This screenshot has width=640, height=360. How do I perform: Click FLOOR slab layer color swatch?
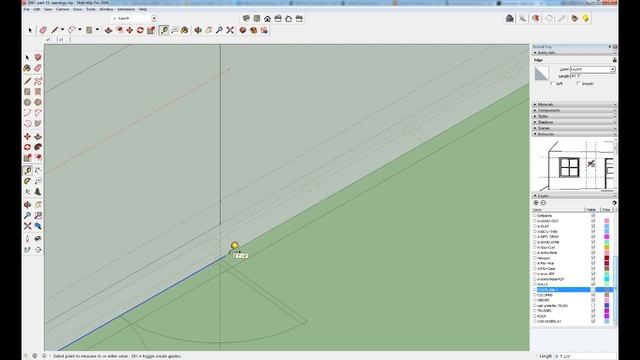(x=607, y=289)
